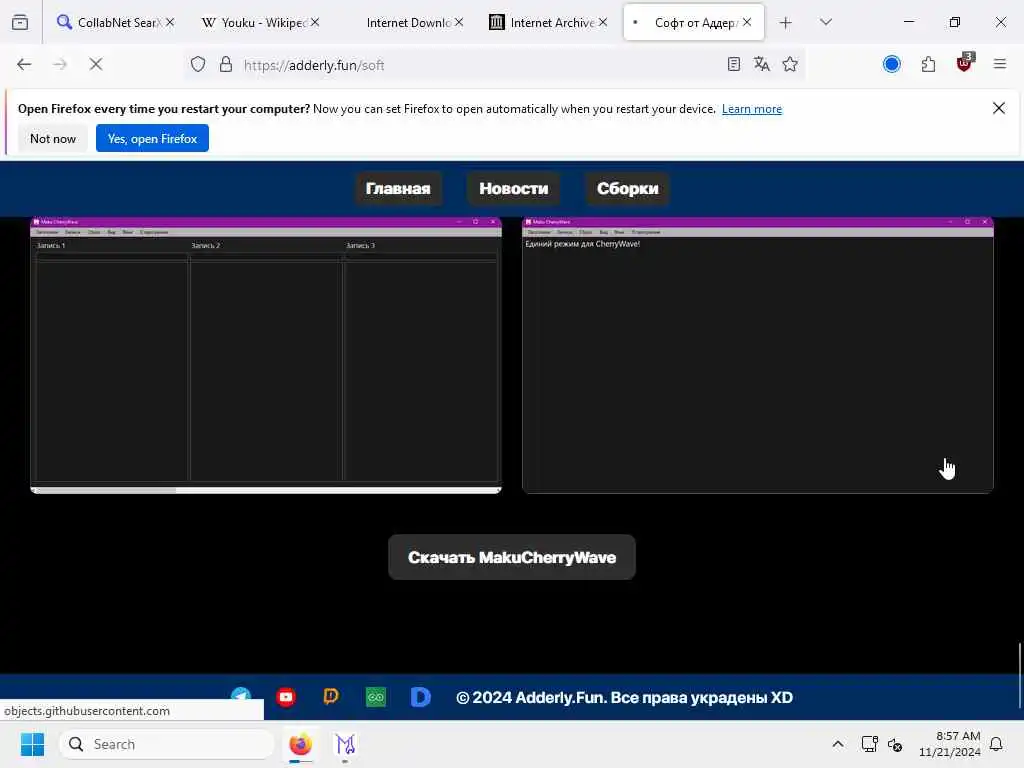The height and width of the screenshot is (768, 1024).
Task: Open uBlock Origin extension icon
Action: pos(965,63)
